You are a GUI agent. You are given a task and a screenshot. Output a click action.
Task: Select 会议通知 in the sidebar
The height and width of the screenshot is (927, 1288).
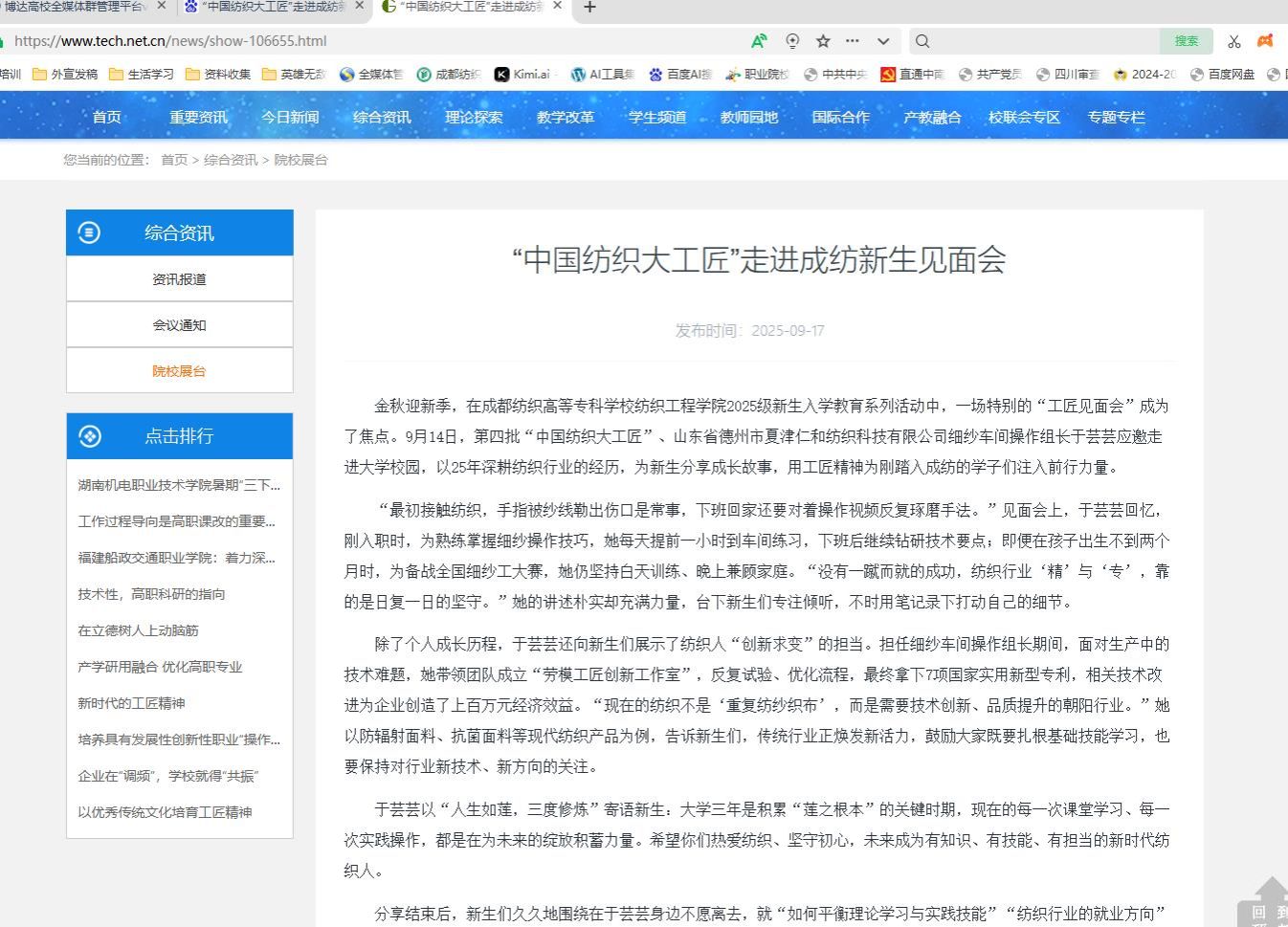click(x=179, y=325)
